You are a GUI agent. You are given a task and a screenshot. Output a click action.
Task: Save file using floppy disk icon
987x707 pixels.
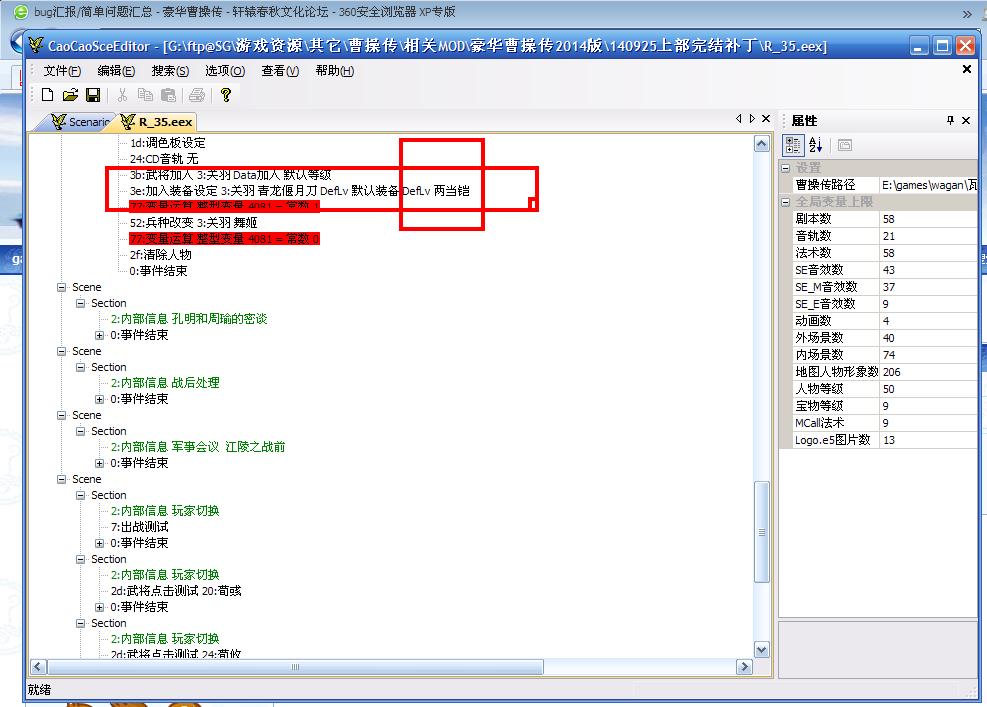93,95
